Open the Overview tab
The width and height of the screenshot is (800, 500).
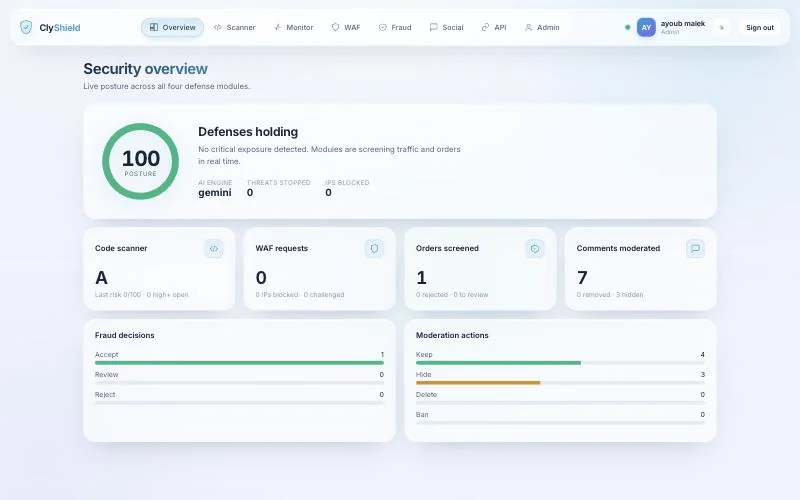coord(172,28)
